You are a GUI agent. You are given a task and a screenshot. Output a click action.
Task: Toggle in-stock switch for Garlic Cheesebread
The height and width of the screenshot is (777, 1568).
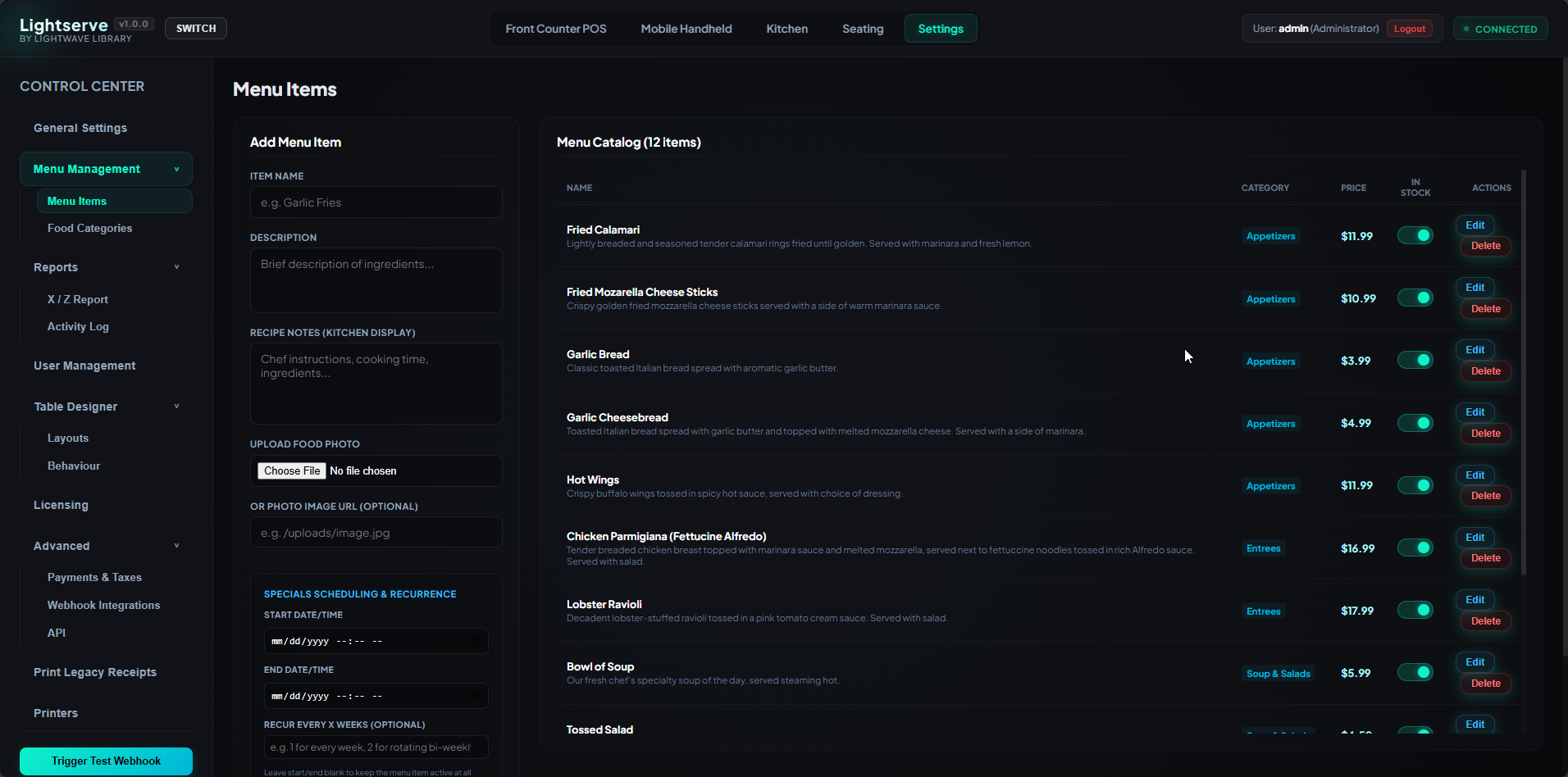[1415, 423]
